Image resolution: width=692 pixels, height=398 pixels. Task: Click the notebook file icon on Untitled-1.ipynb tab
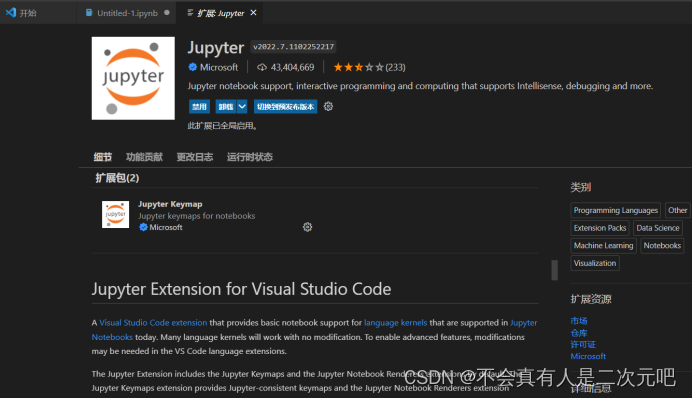[89, 13]
